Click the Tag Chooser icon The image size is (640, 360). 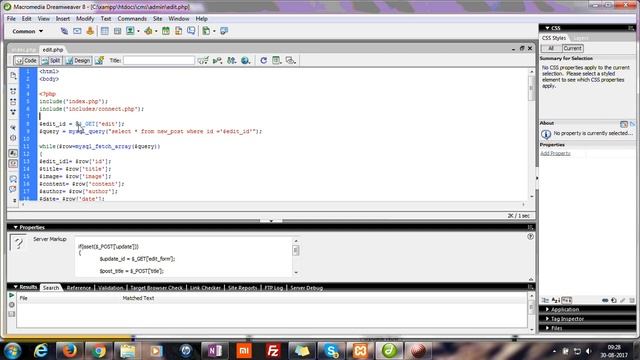[224, 31]
